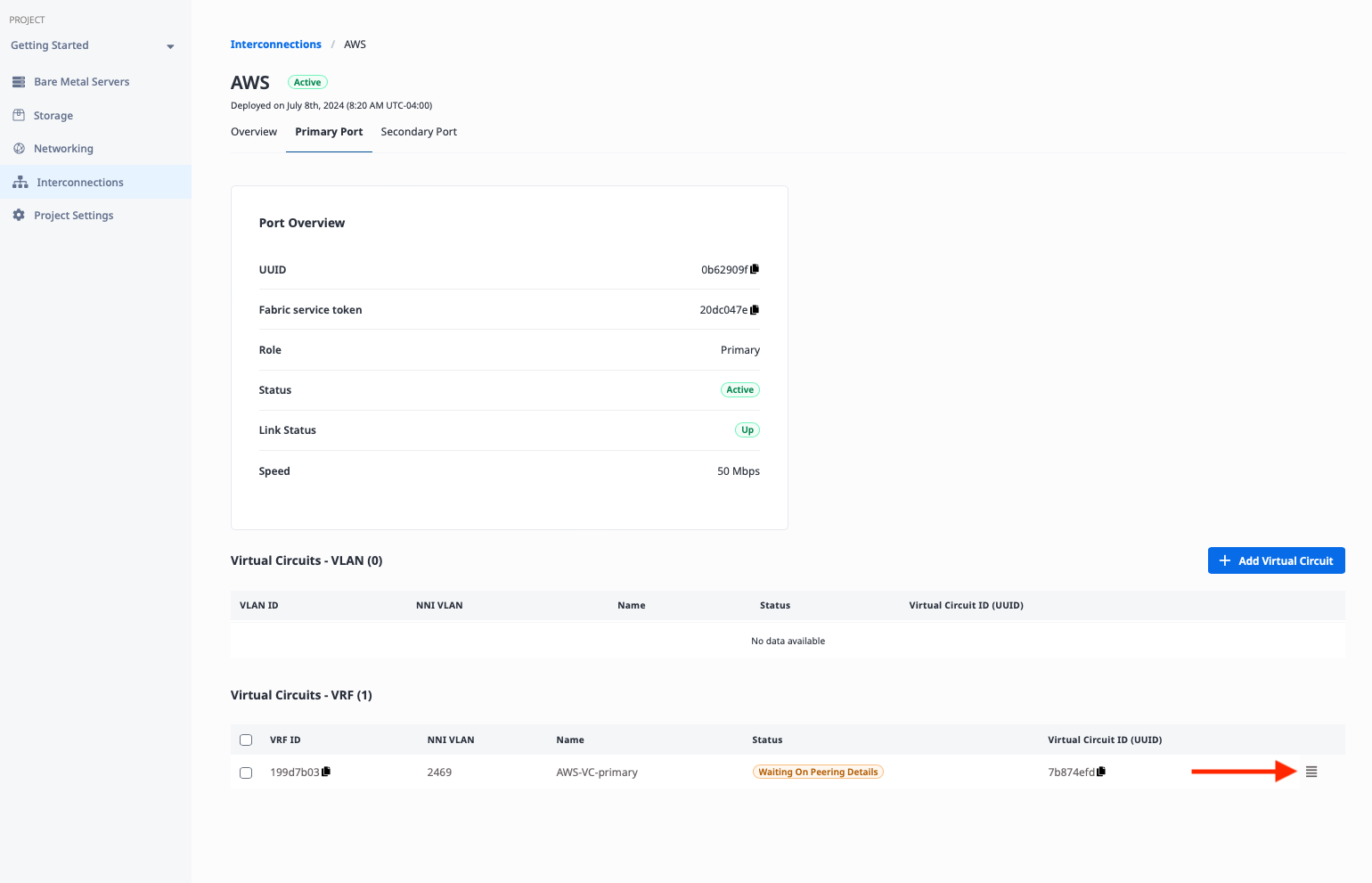The image size is (1372, 883).
Task: Click the Storage sidebar icon
Action: point(19,115)
